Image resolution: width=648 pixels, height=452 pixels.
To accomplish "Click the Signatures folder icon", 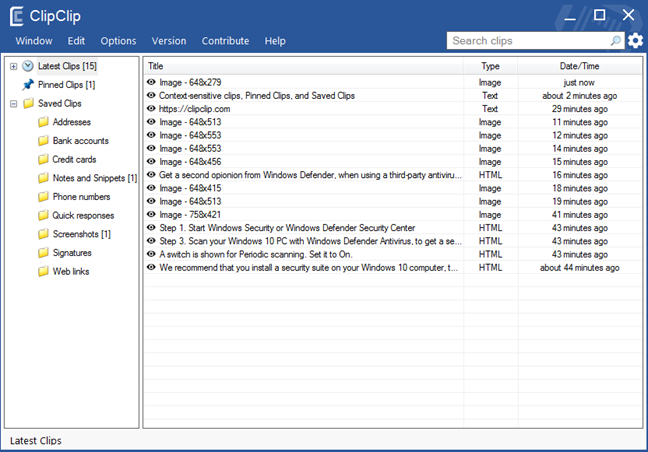I will (43, 252).
